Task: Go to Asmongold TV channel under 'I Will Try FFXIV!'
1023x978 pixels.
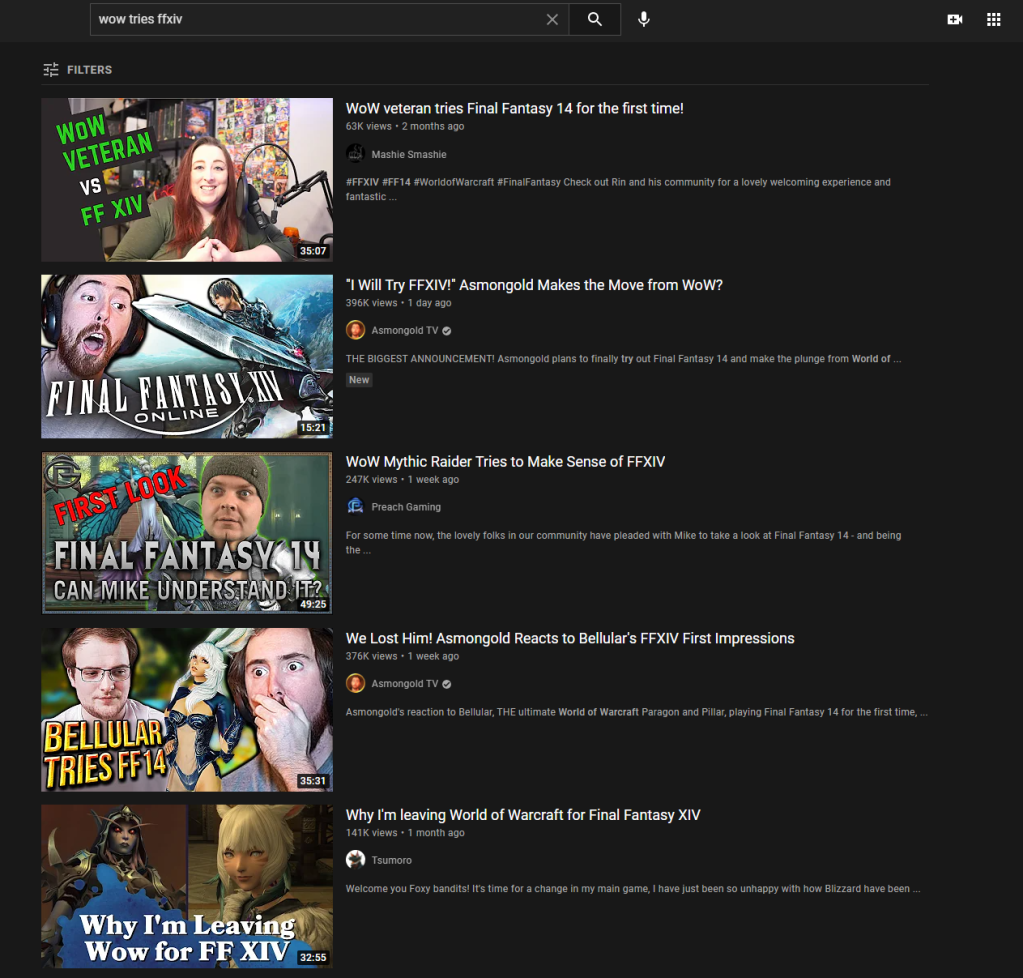Action: [404, 331]
